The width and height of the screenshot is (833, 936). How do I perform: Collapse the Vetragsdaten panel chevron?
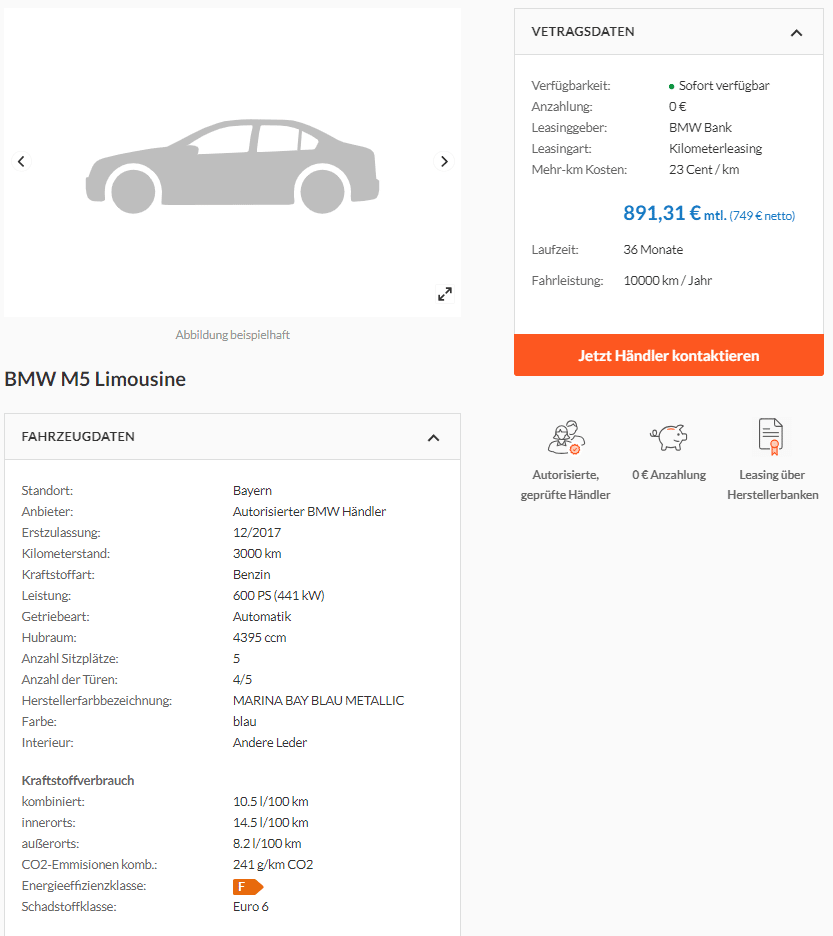pyautogui.click(x=796, y=33)
